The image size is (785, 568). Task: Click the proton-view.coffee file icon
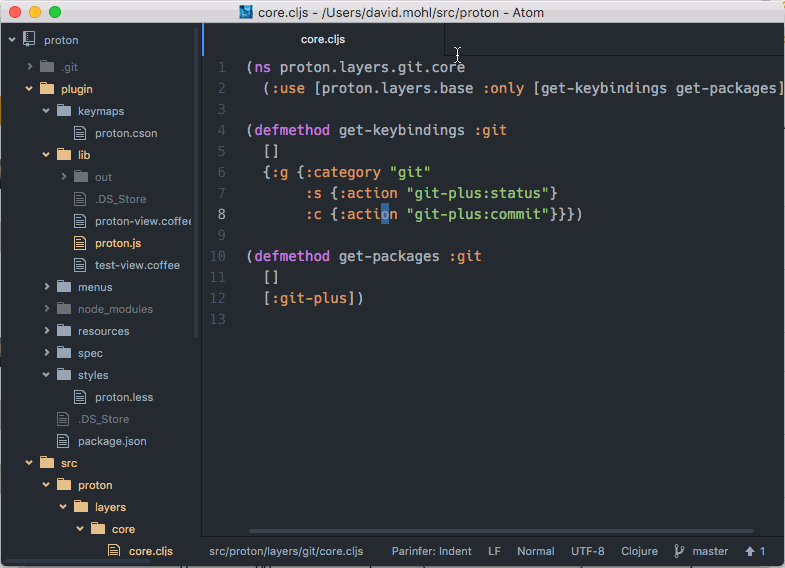[80, 221]
